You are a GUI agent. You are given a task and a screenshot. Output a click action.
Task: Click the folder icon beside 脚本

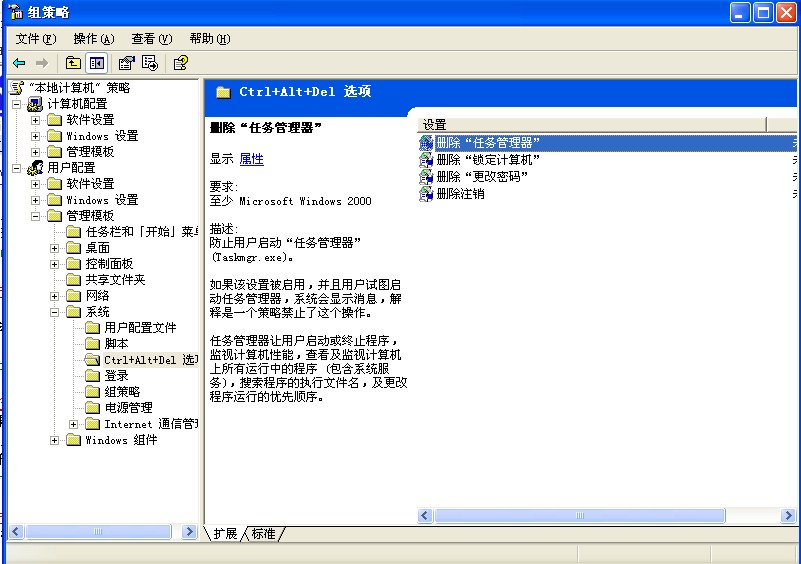tap(92, 343)
